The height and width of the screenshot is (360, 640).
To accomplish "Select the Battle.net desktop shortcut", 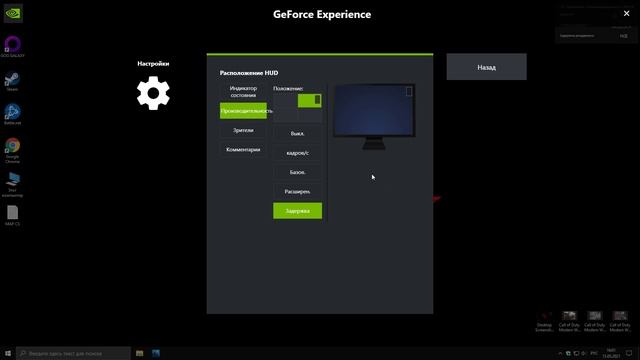I will click(12, 114).
